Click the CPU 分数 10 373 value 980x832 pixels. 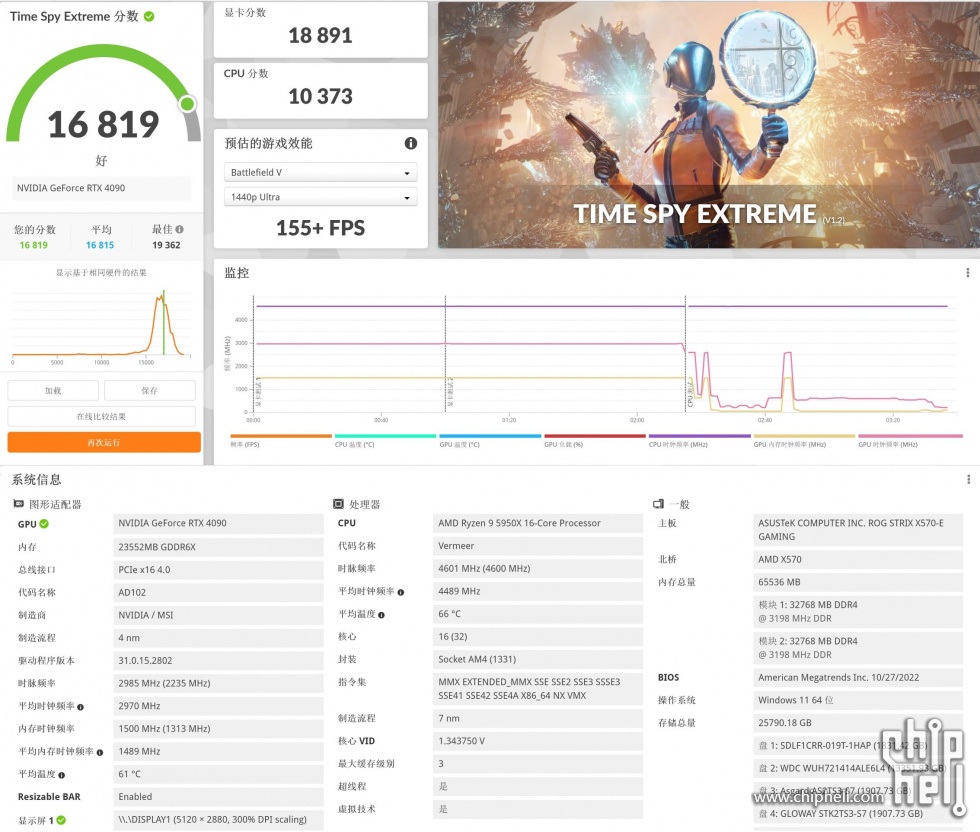click(x=320, y=96)
